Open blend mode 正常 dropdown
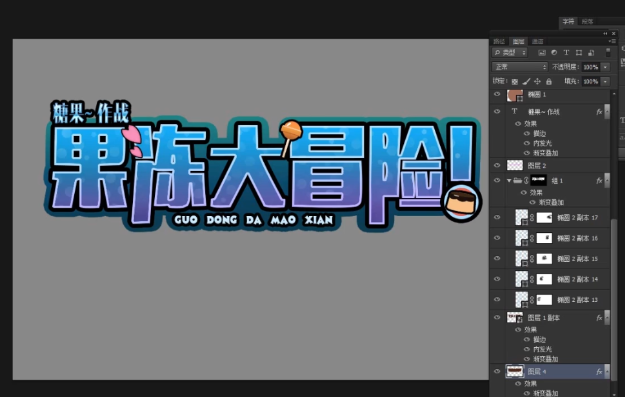This screenshot has width=625, height=397. (520, 67)
